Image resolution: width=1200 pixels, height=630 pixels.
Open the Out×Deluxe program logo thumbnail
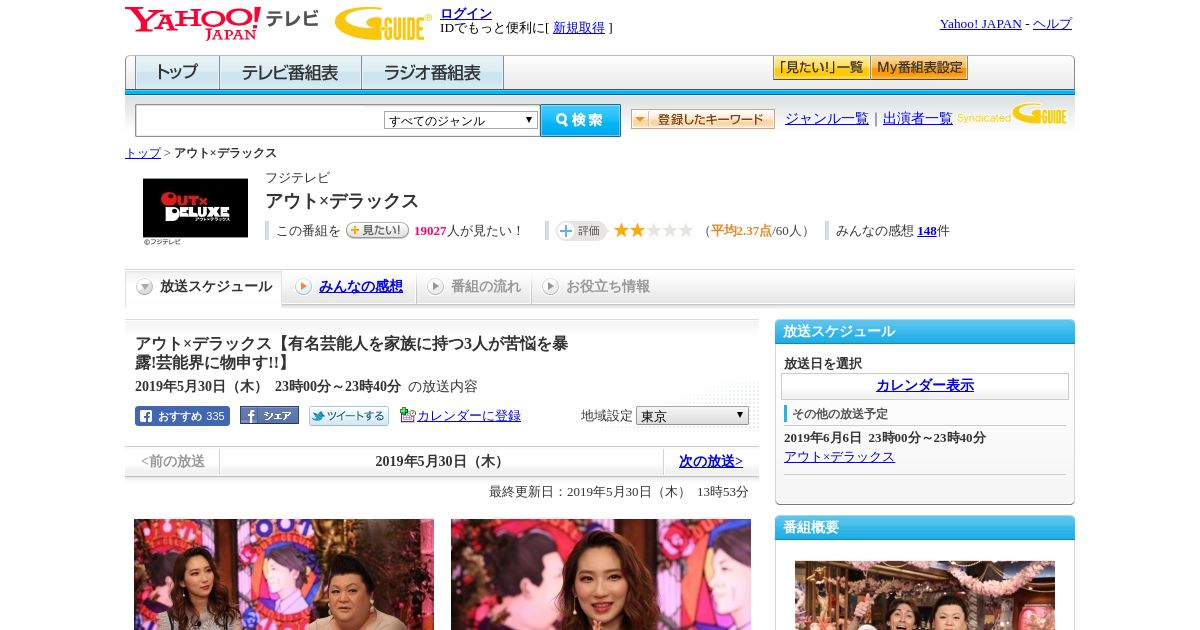click(x=195, y=208)
